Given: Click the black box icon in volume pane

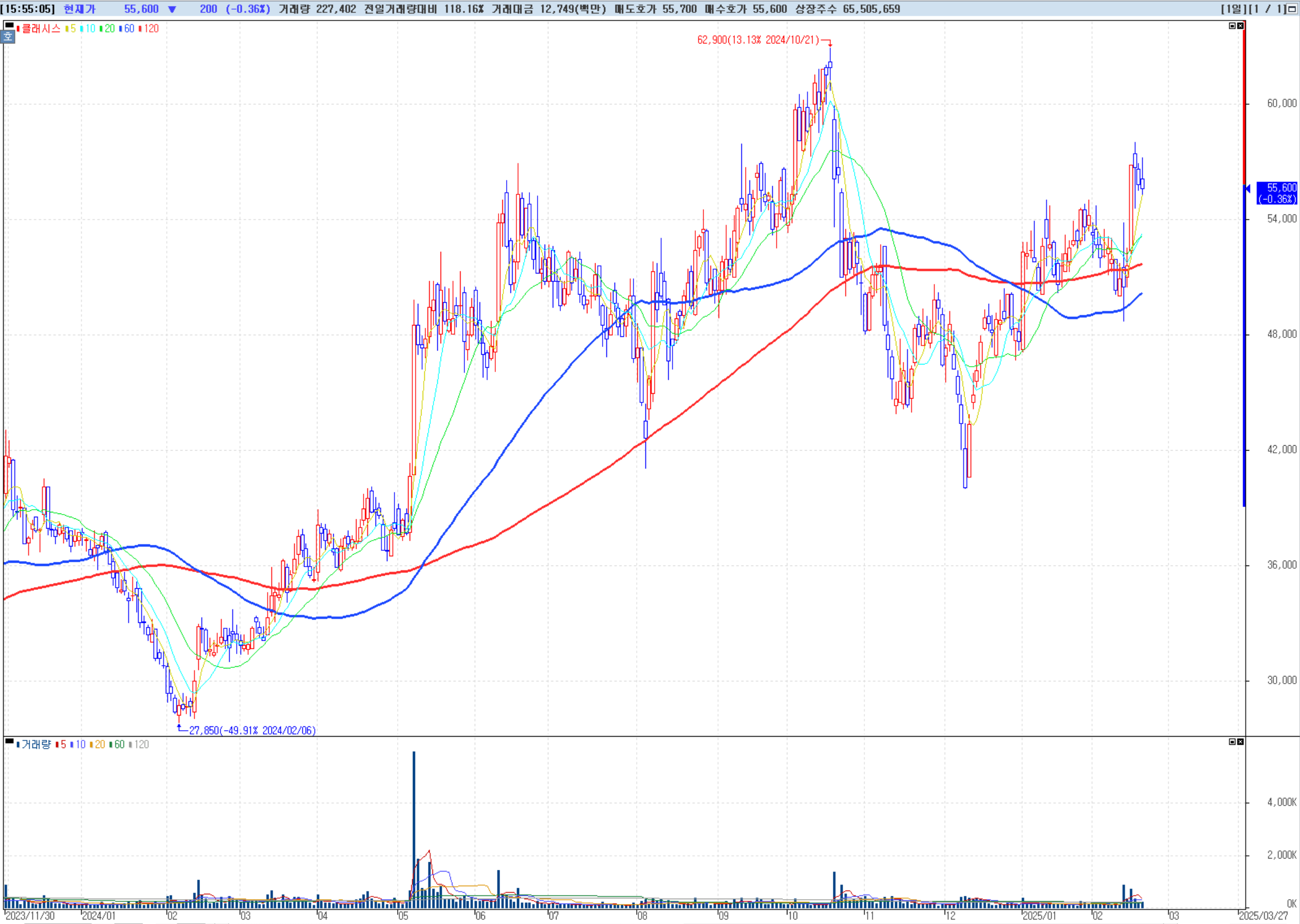Looking at the screenshot, I should point(9,741).
